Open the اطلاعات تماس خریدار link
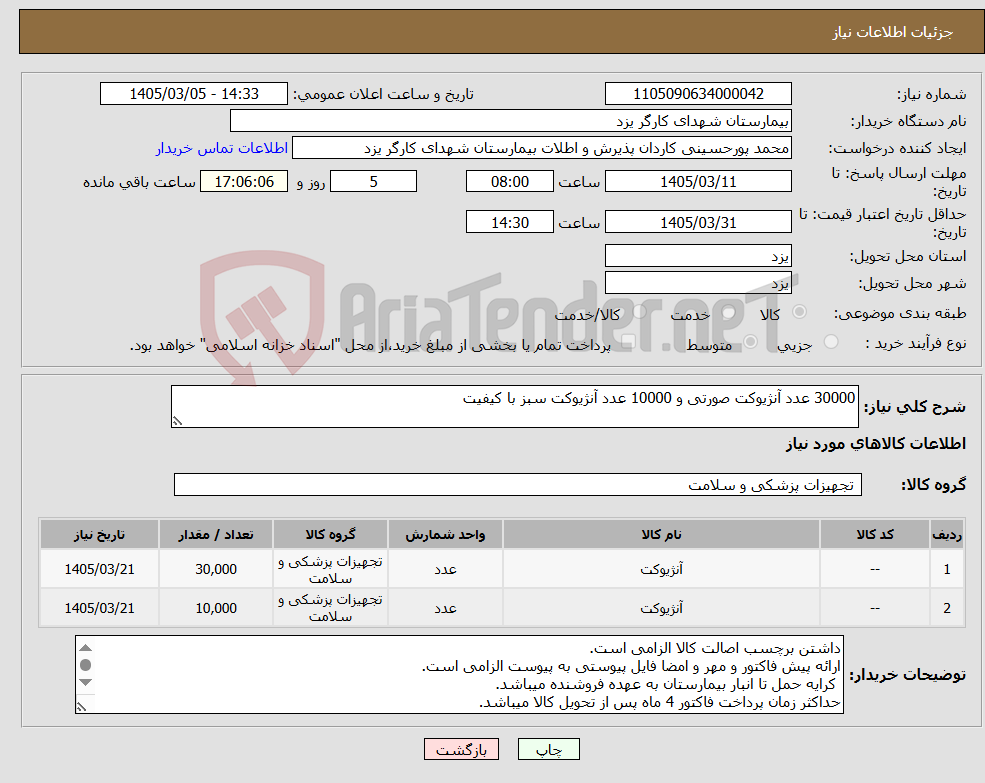The width and height of the screenshot is (985, 783). pos(222,148)
